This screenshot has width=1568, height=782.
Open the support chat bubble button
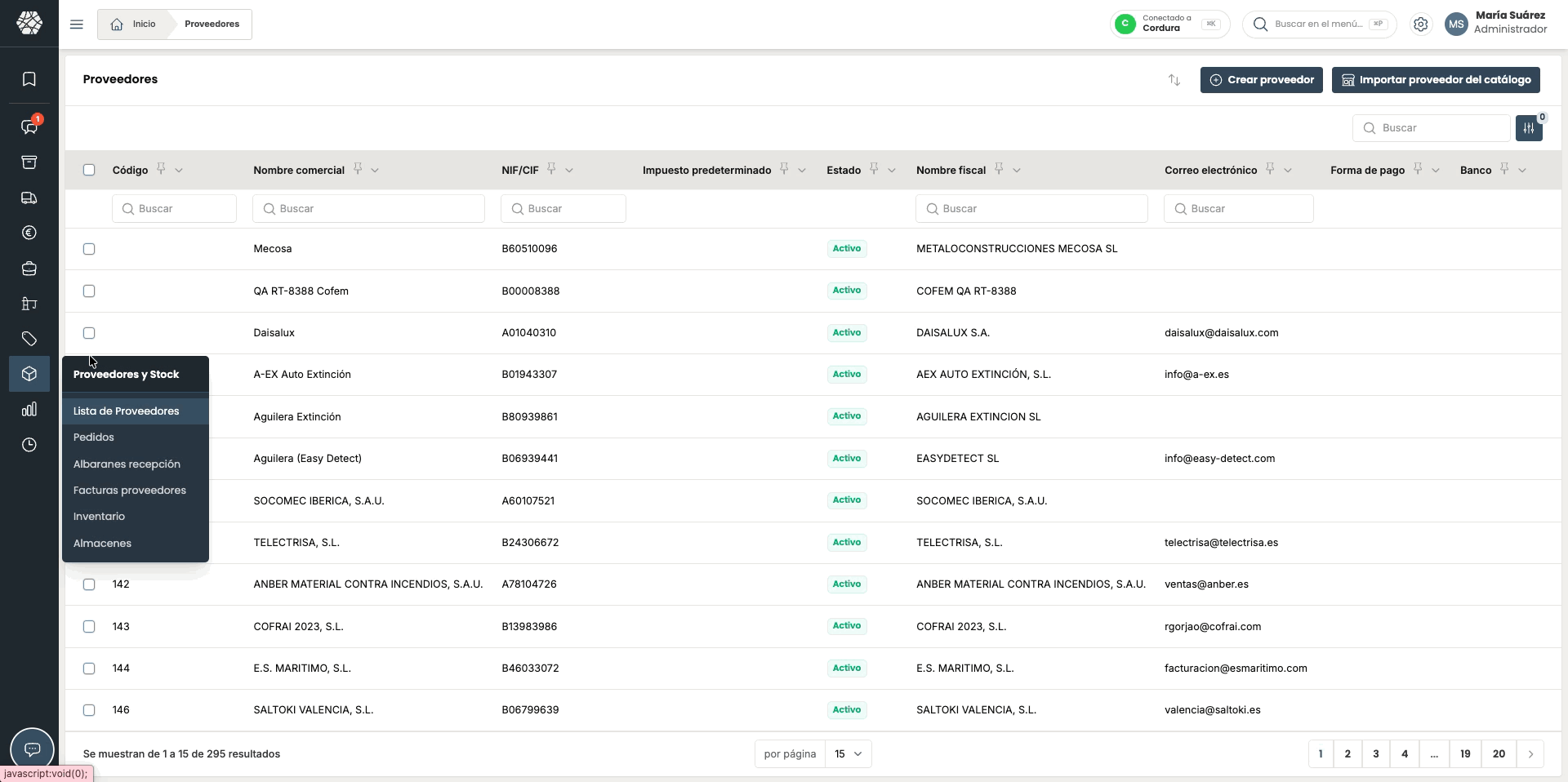point(32,749)
